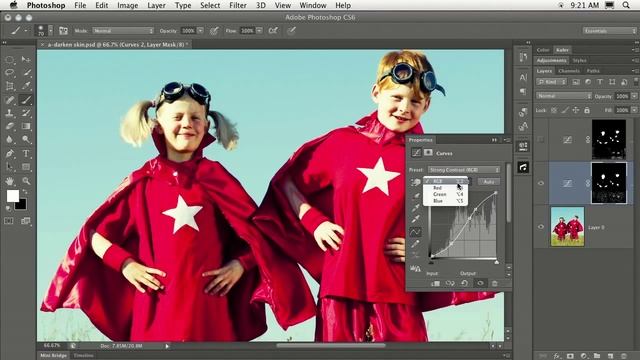The image size is (640, 360).
Task: Select the Move tool
Action: [x=26, y=60]
